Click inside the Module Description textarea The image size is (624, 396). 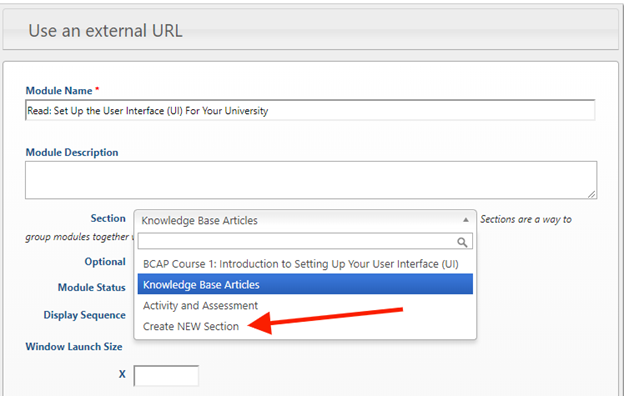(311, 180)
